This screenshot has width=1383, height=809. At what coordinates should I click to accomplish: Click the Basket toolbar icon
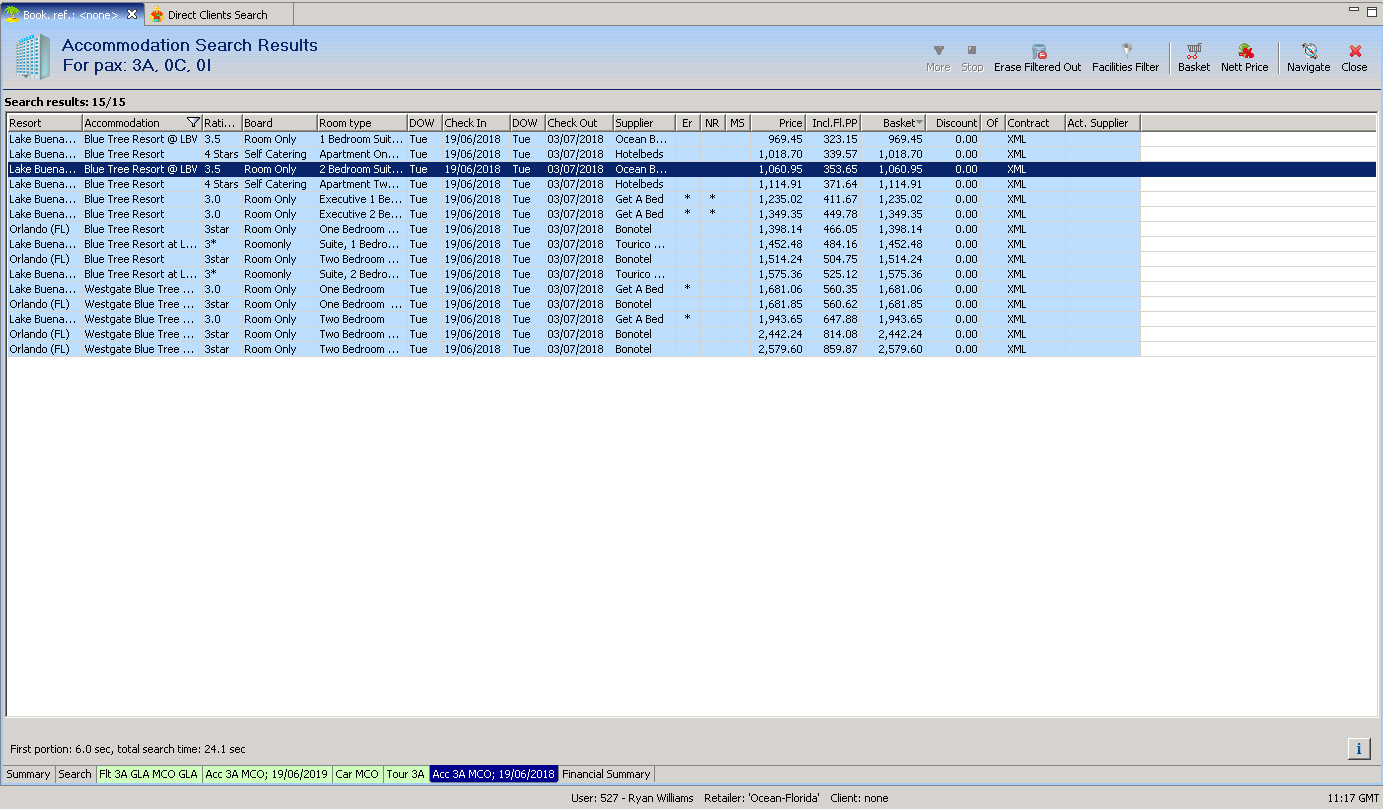(1193, 58)
